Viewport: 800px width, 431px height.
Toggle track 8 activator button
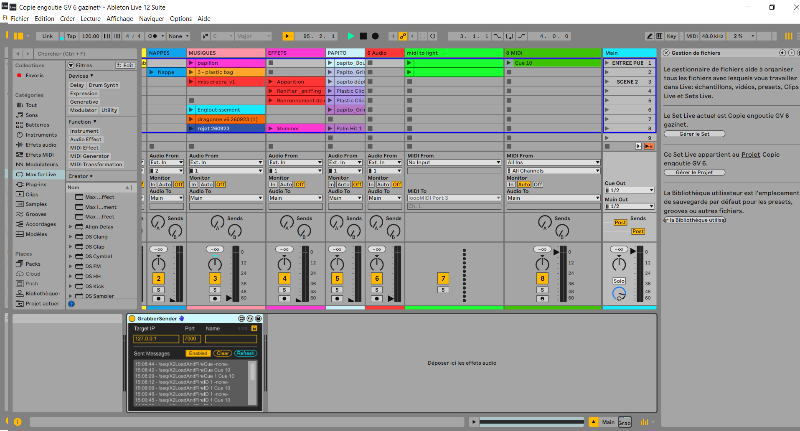pyautogui.click(x=543, y=278)
